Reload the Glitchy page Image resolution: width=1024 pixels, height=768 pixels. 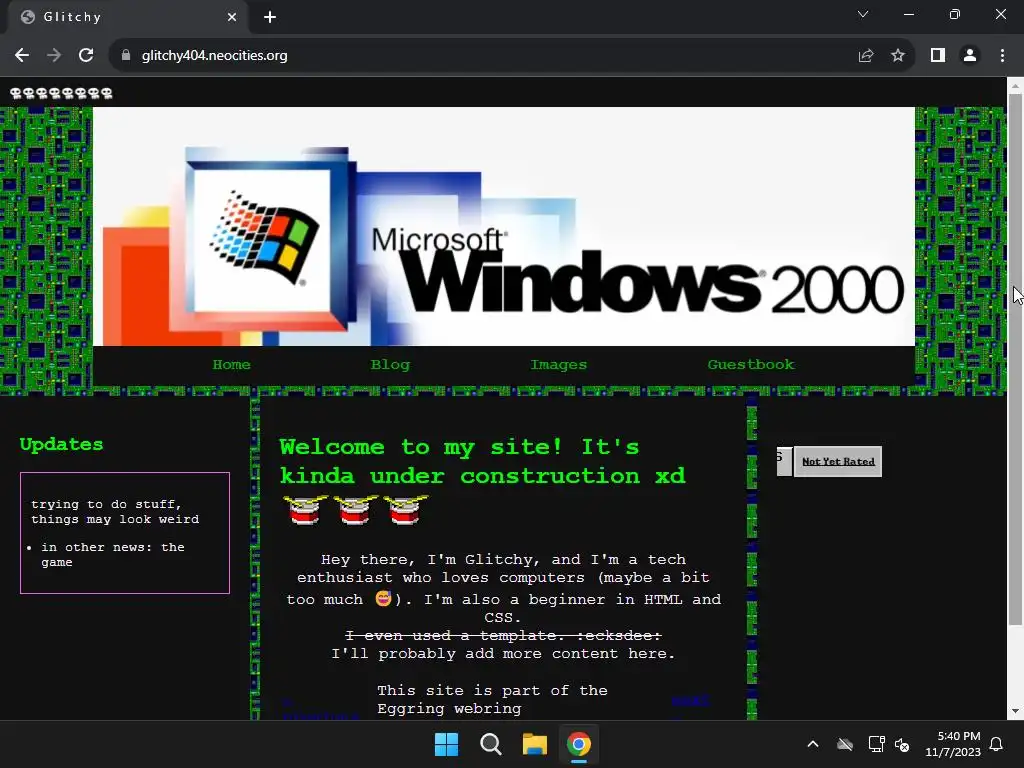(86, 56)
